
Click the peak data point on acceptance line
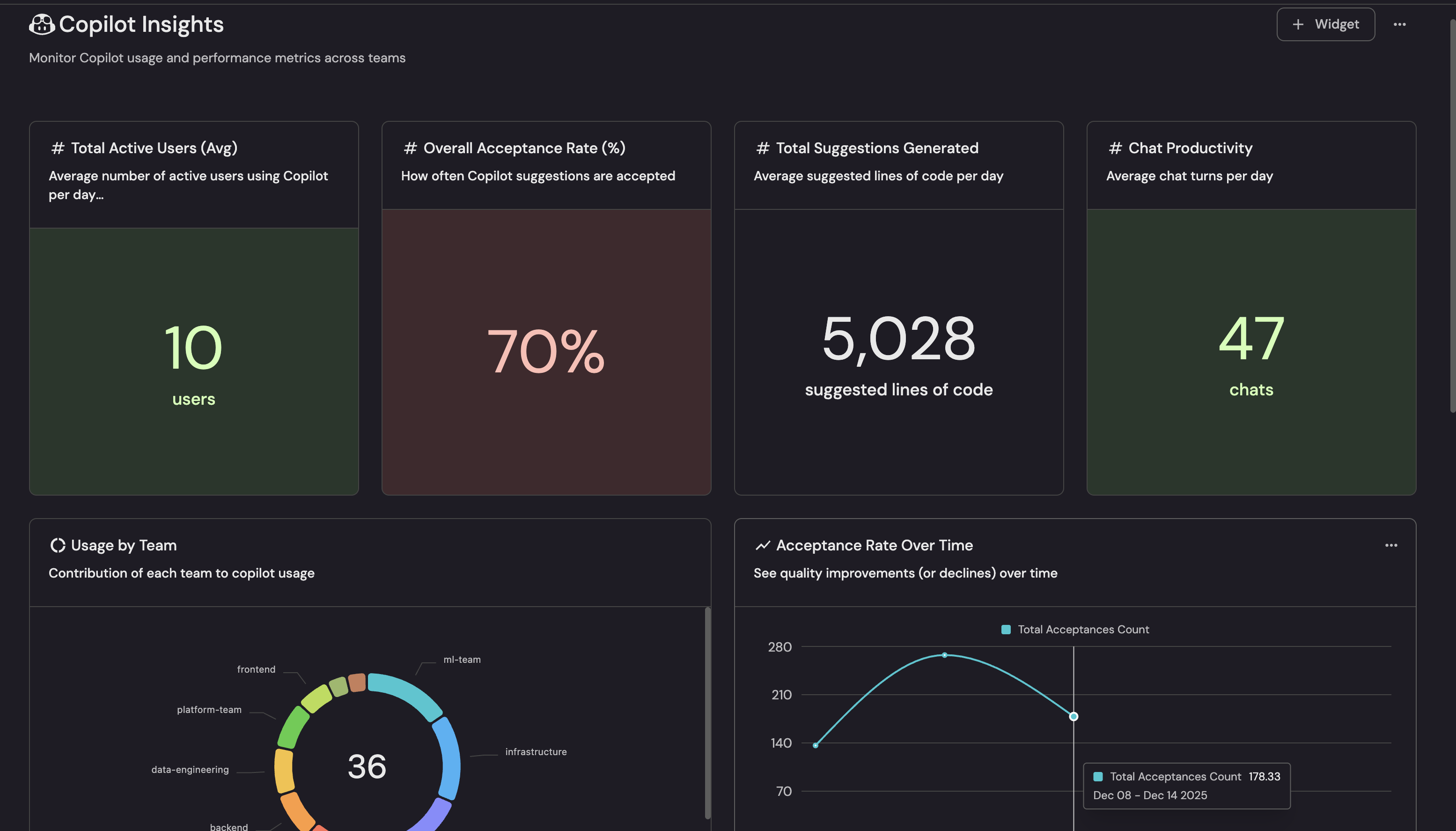944,655
